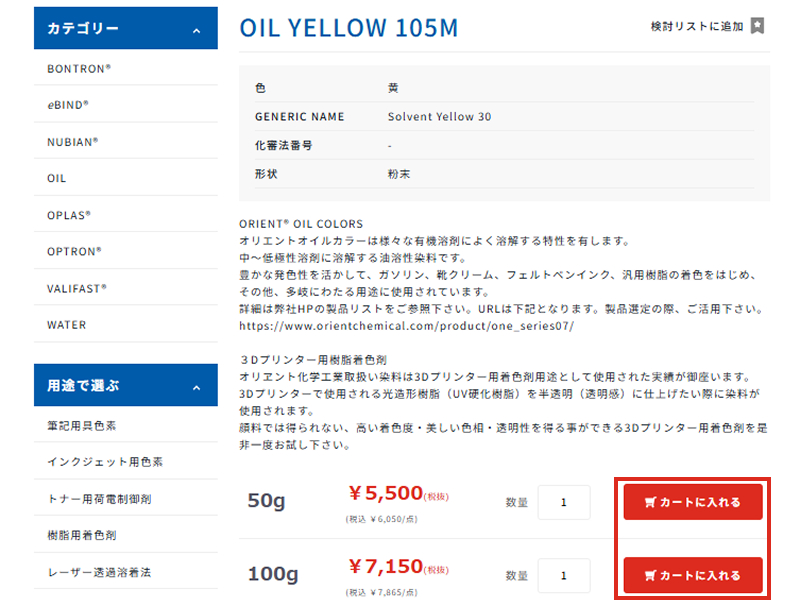The image size is (800, 600).
Task: Click the 100g quantity input field
Action: [563, 576]
